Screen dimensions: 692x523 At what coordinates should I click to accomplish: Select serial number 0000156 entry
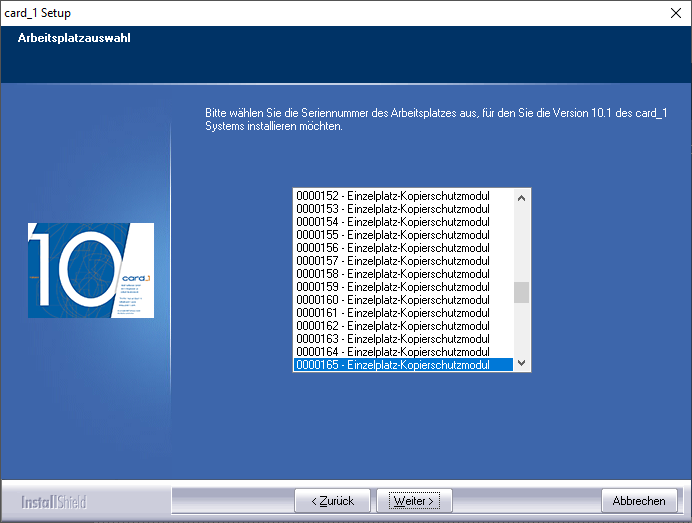tap(392, 247)
